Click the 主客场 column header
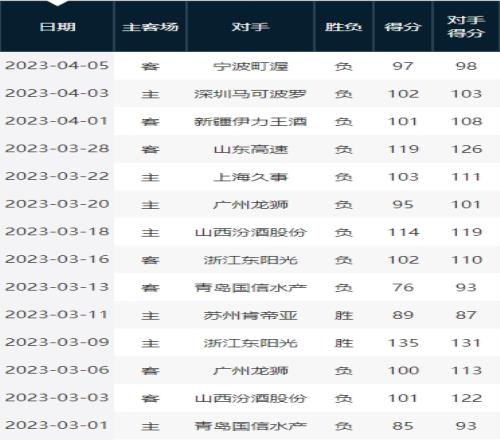Image resolution: width=500 pixels, height=440 pixels. (x=150, y=27)
